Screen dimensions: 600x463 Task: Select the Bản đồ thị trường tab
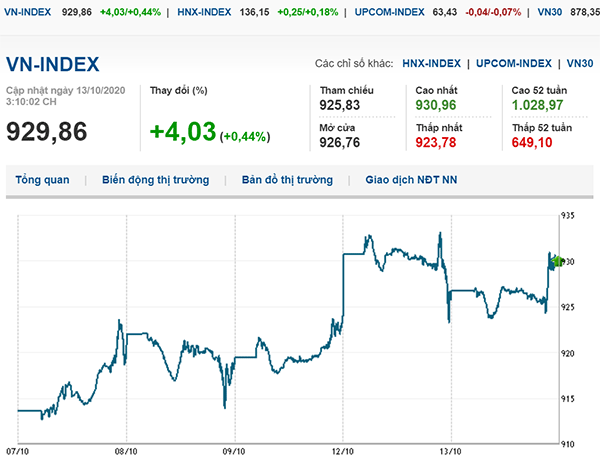point(287,180)
